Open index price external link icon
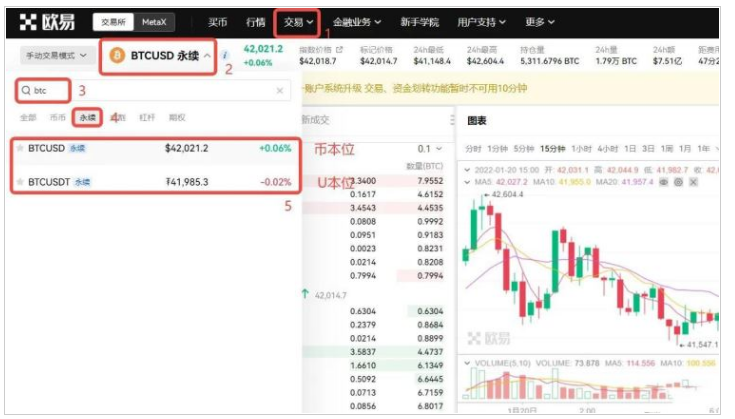This screenshot has height=419, width=735. point(338,49)
